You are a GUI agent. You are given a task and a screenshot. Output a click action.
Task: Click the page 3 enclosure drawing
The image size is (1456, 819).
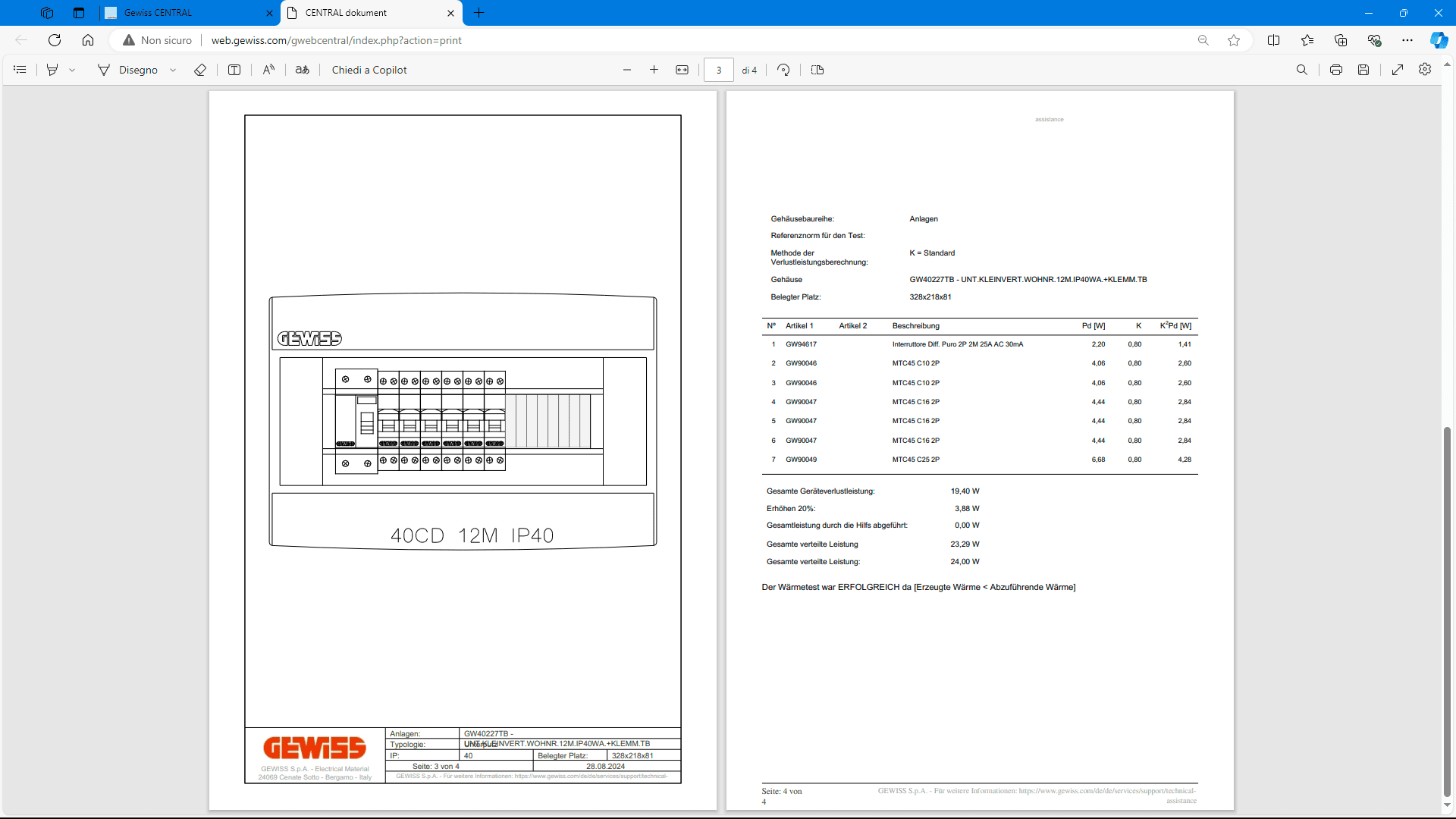pos(463,421)
